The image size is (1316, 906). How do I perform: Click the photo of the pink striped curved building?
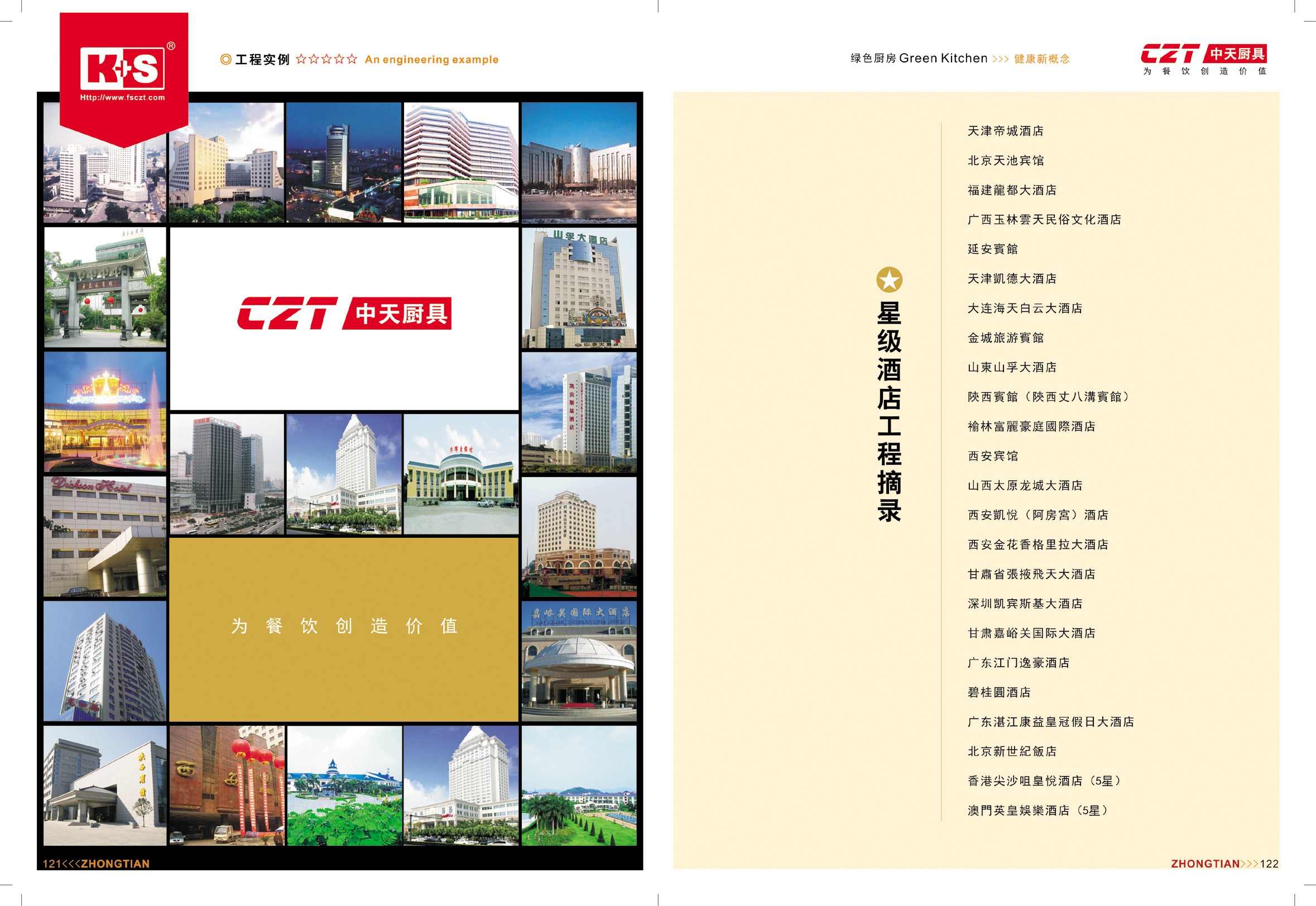point(461,162)
